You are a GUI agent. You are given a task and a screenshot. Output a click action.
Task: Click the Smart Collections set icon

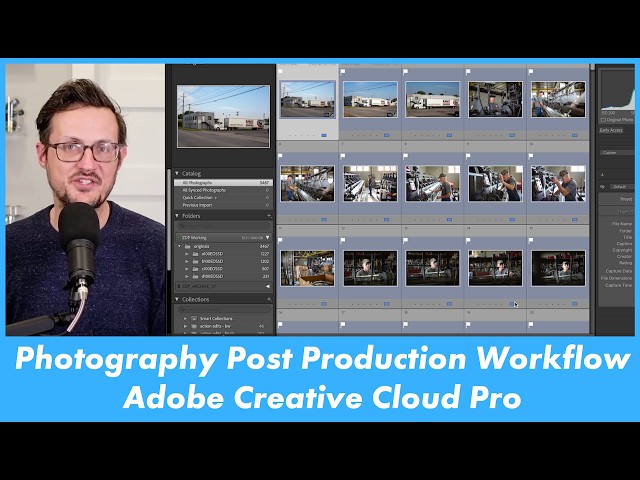click(194, 318)
